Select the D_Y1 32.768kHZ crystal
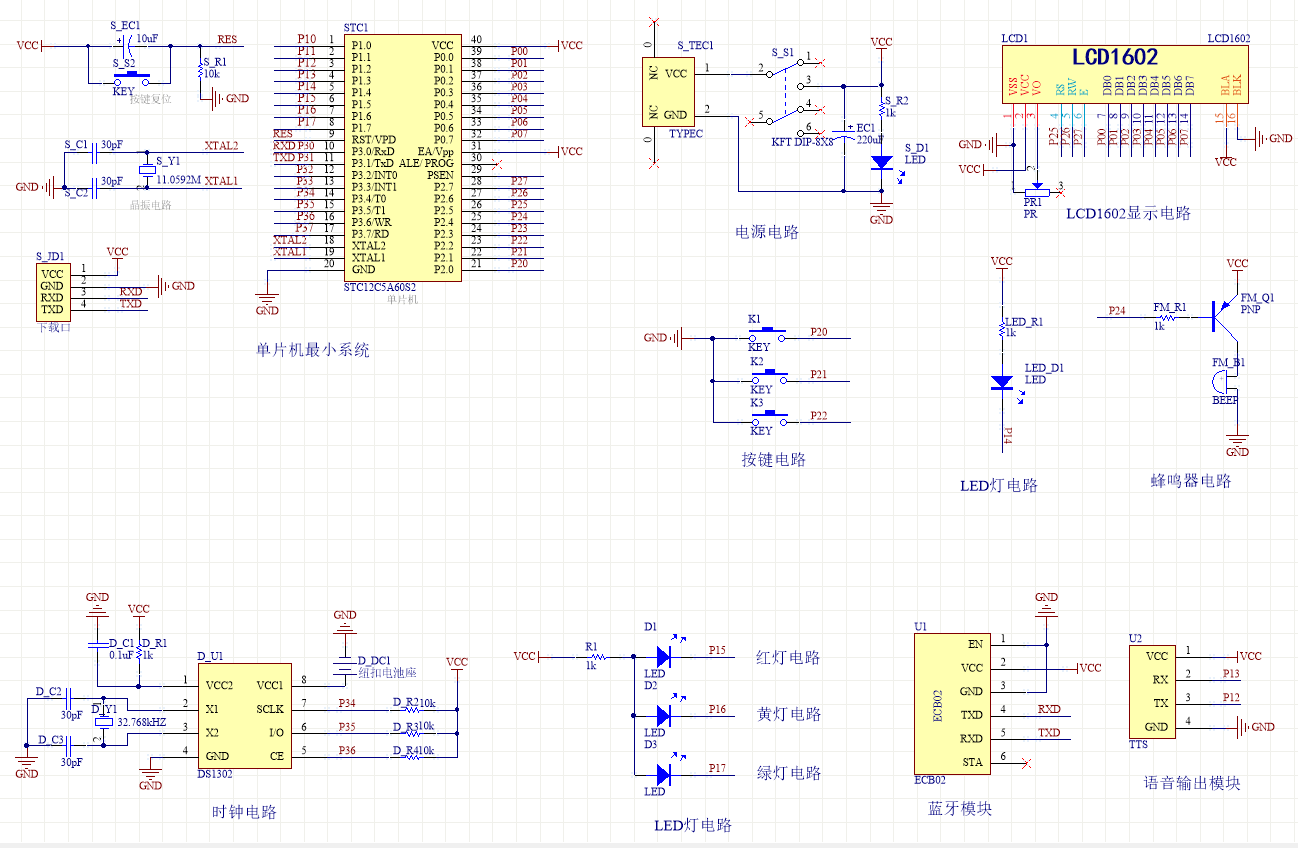Viewport: 1298px width, 848px height. click(102, 721)
